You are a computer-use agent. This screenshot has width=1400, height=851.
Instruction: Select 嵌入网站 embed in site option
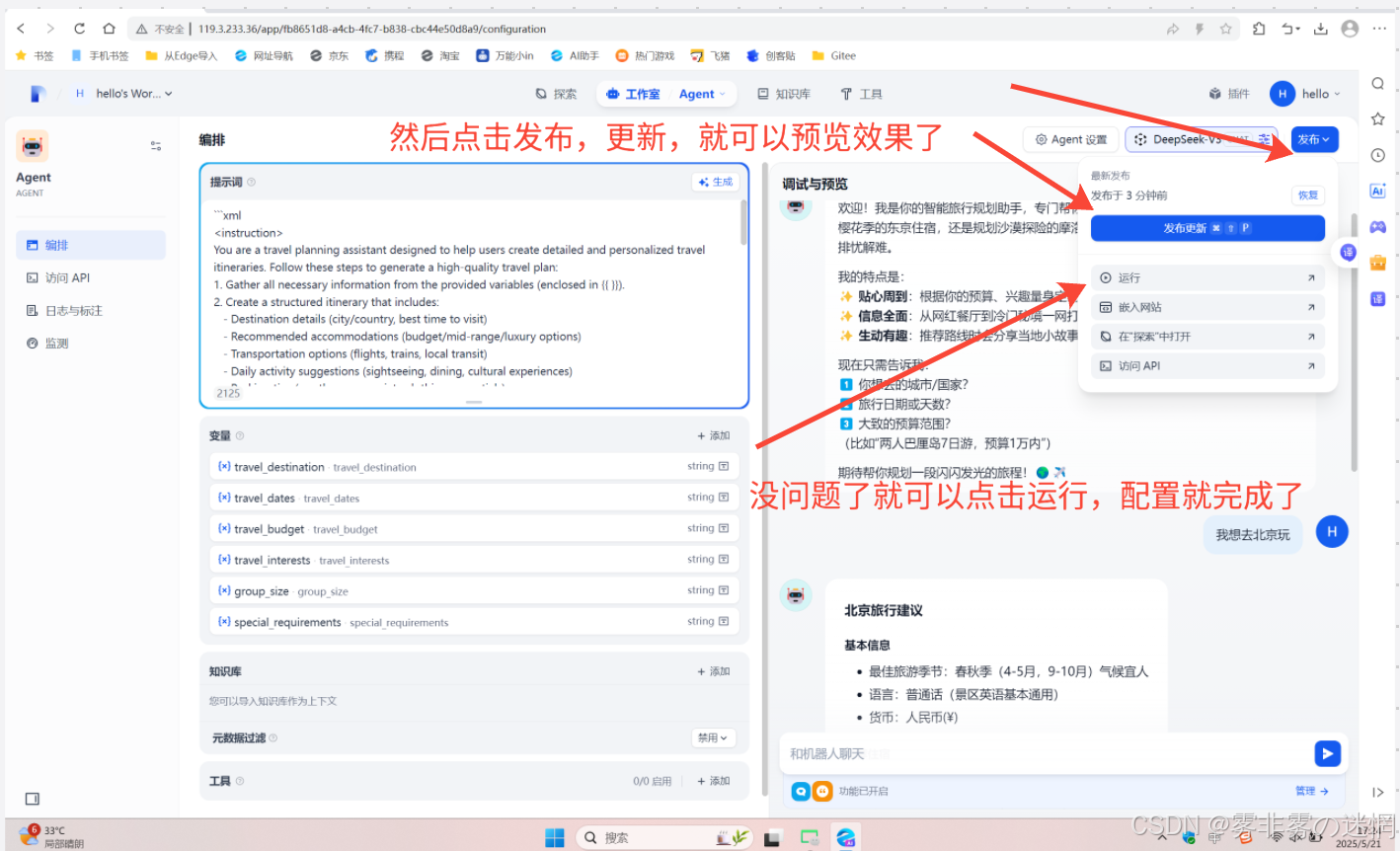pyautogui.click(x=1207, y=307)
